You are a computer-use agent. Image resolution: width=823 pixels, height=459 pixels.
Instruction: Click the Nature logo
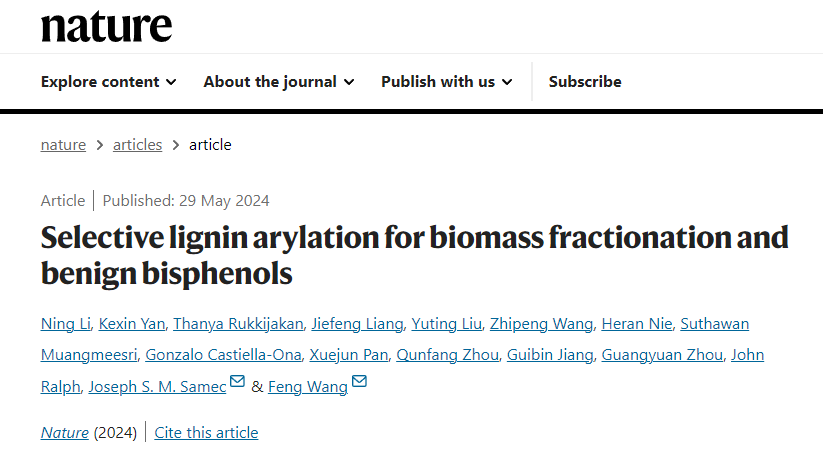(106, 26)
